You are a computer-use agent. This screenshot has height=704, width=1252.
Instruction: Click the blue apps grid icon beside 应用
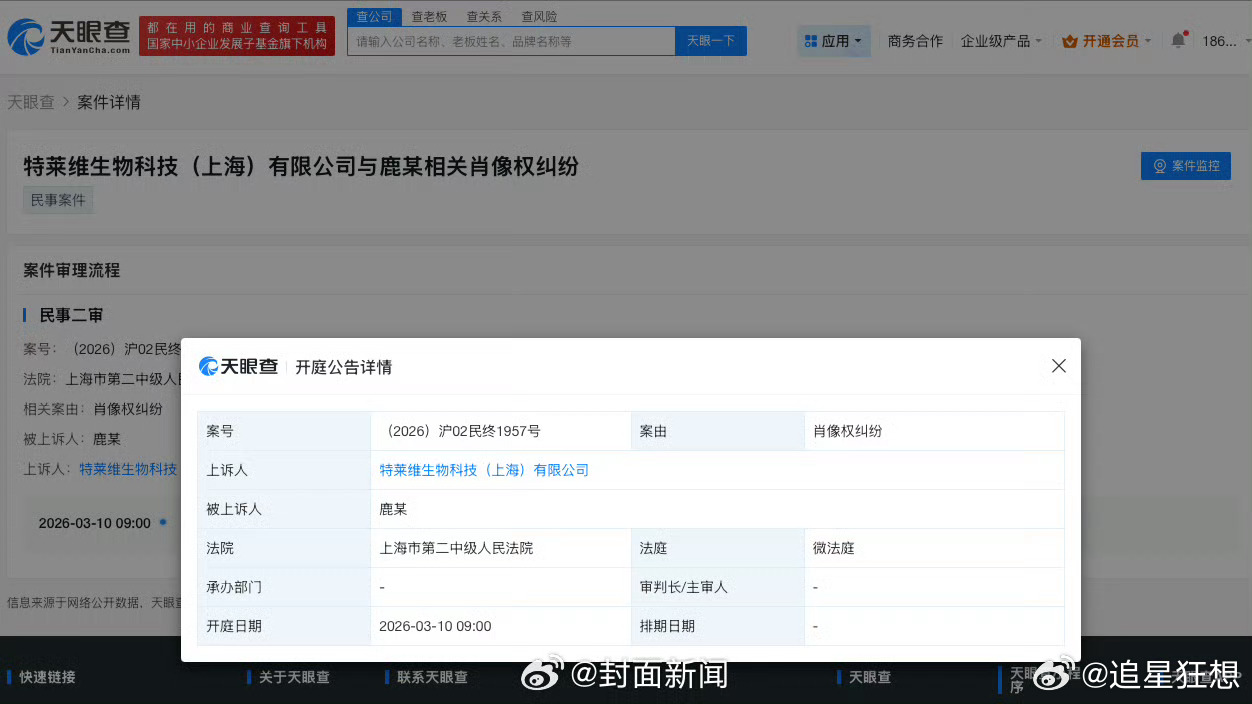click(x=813, y=40)
